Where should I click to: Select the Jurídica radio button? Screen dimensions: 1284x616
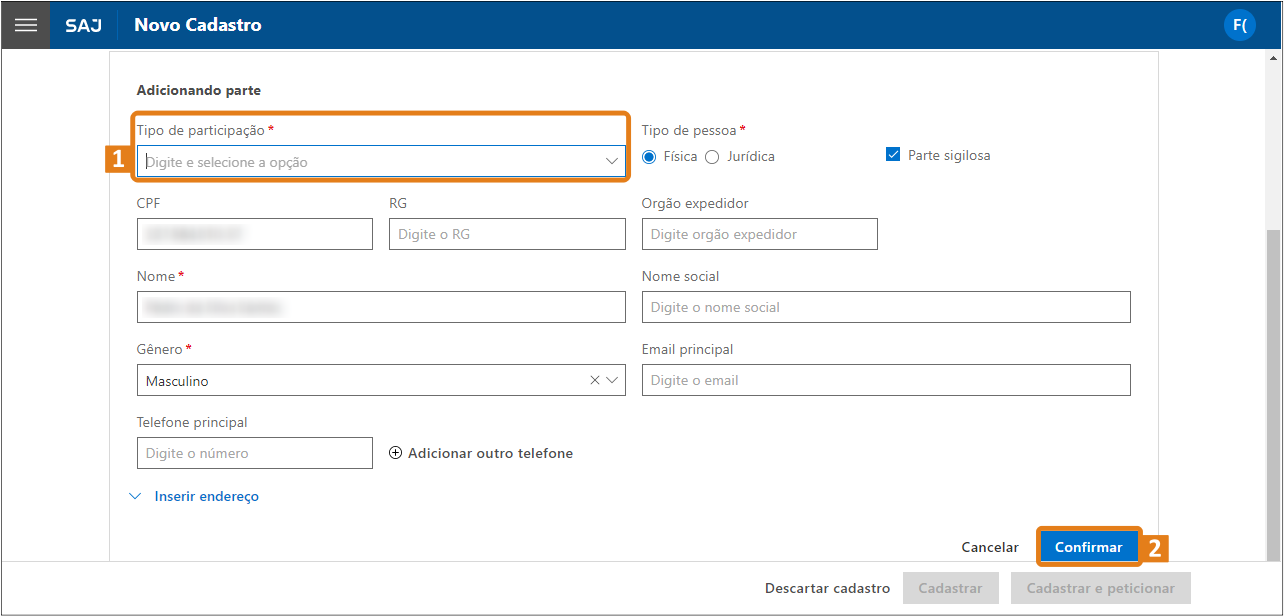pyautogui.click(x=712, y=156)
